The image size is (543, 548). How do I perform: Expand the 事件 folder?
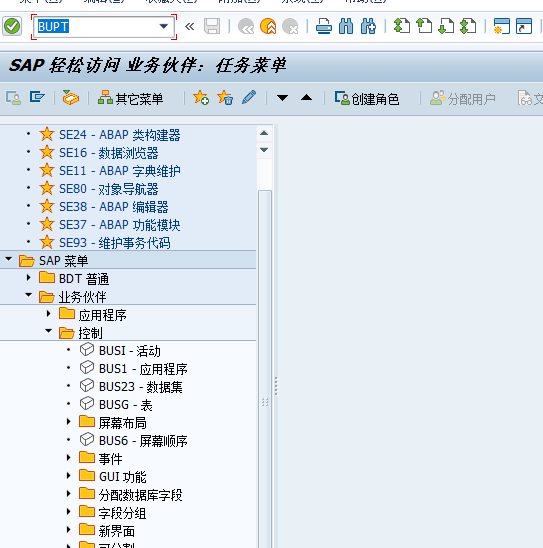coord(68,458)
